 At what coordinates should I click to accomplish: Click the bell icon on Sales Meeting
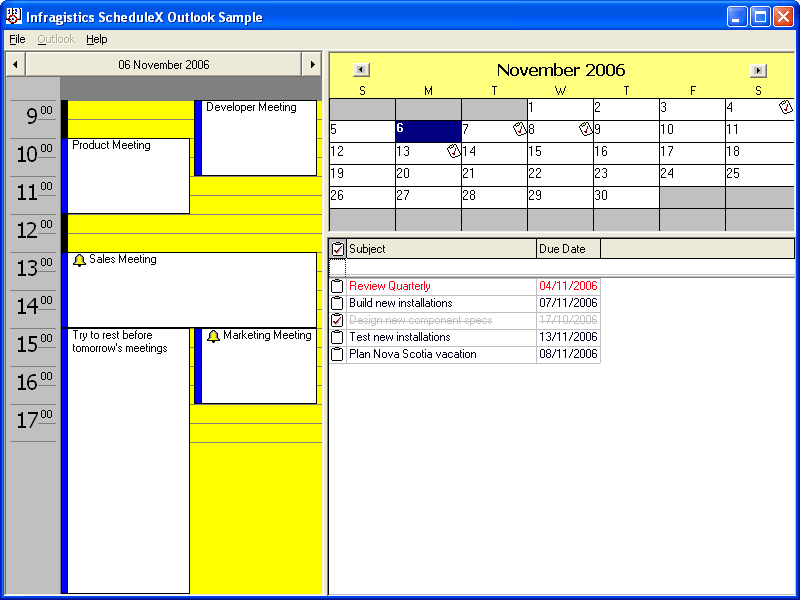79,260
